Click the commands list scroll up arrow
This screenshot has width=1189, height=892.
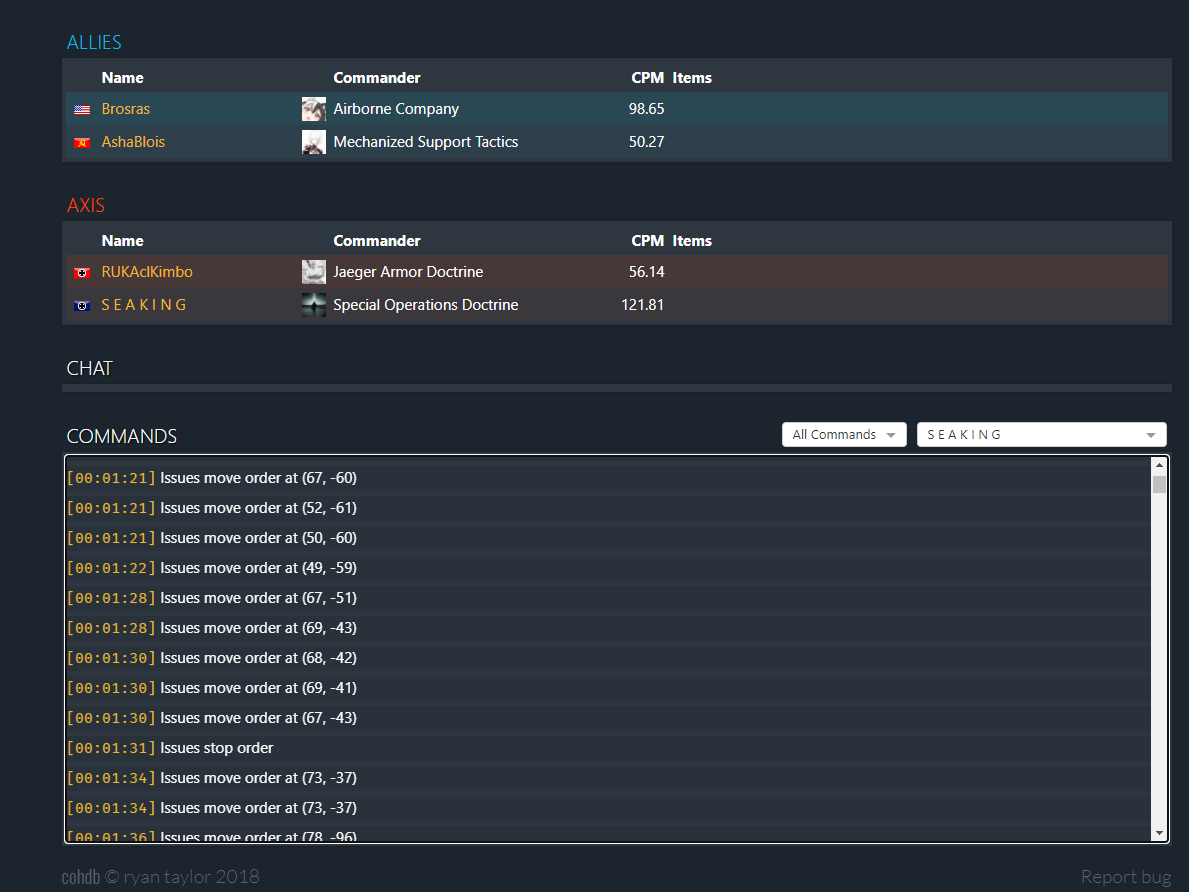click(1159, 465)
